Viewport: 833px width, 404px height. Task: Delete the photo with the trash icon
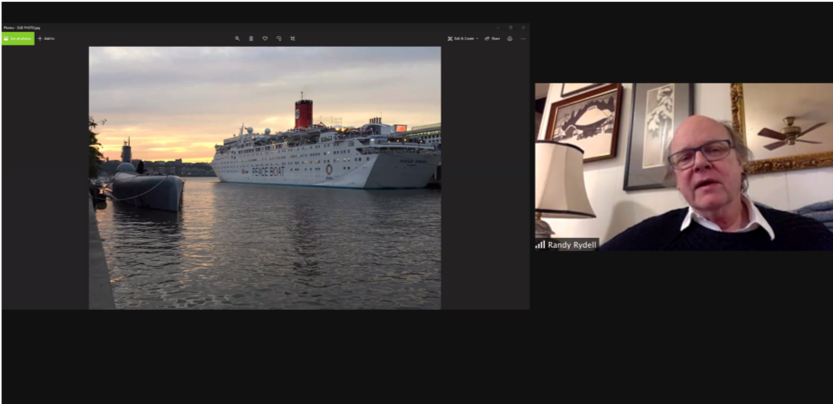click(x=251, y=38)
